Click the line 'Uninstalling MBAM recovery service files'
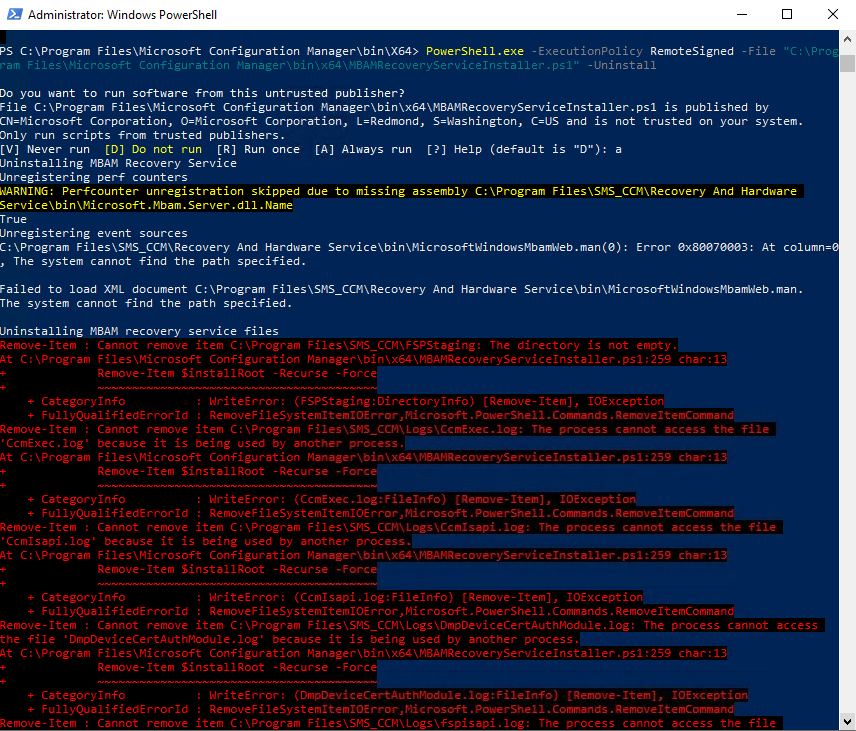The image size is (856, 731). (x=139, y=331)
